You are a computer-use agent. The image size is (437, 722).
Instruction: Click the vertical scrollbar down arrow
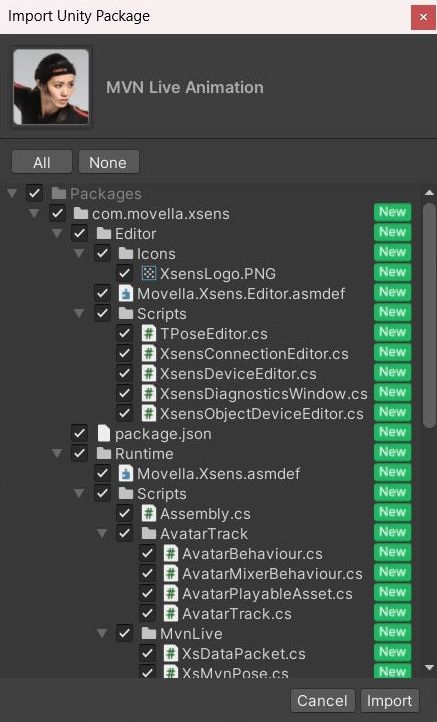tap(429, 668)
